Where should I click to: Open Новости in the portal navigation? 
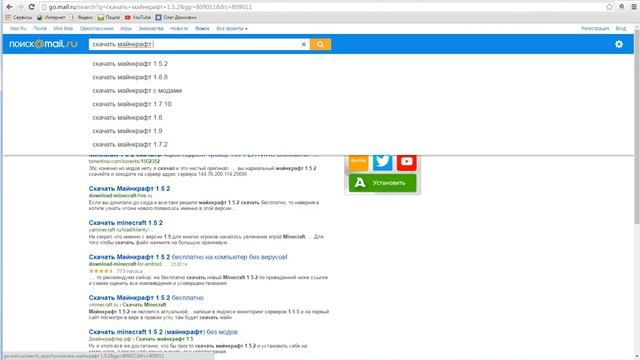click(179, 29)
